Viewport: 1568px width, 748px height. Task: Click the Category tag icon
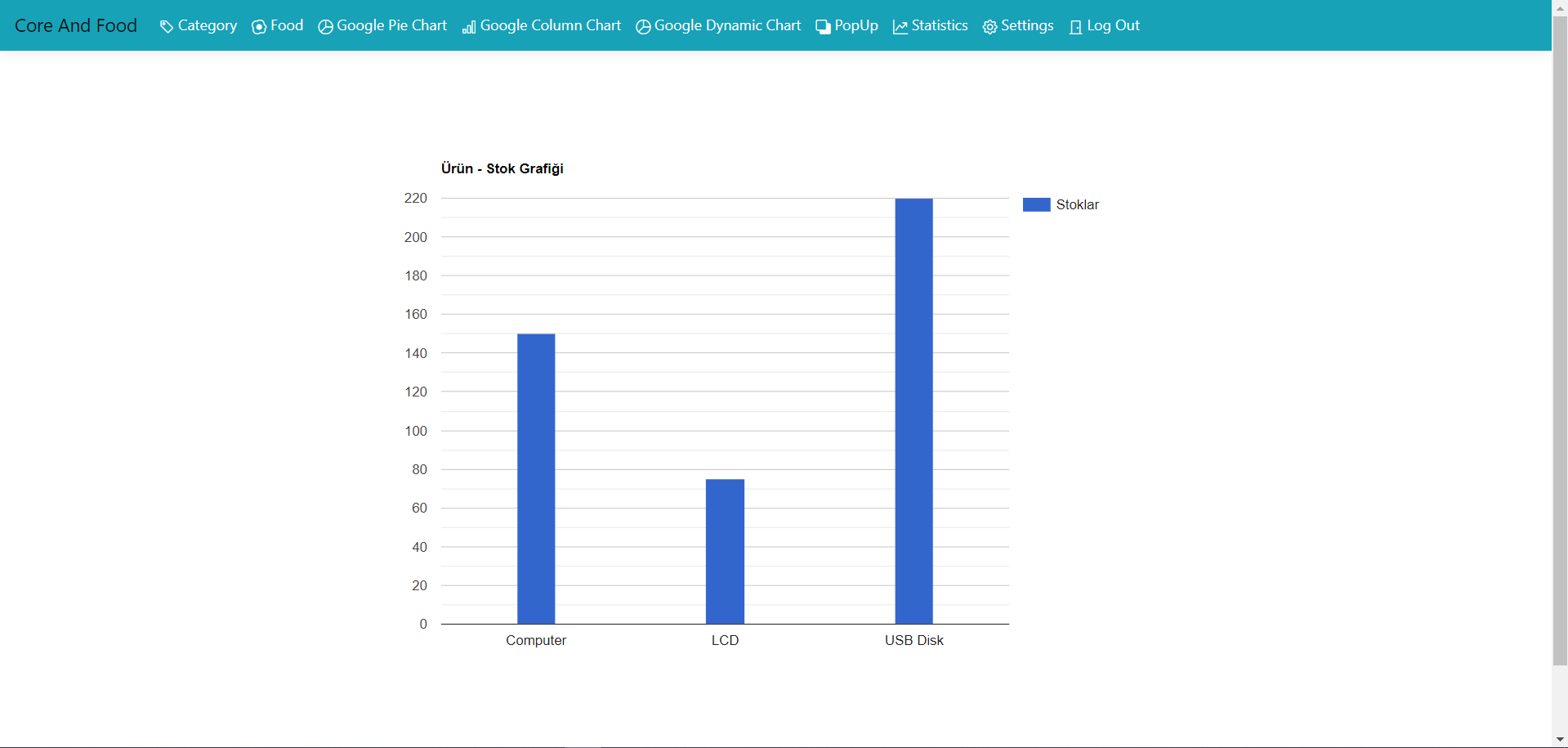tap(166, 25)
